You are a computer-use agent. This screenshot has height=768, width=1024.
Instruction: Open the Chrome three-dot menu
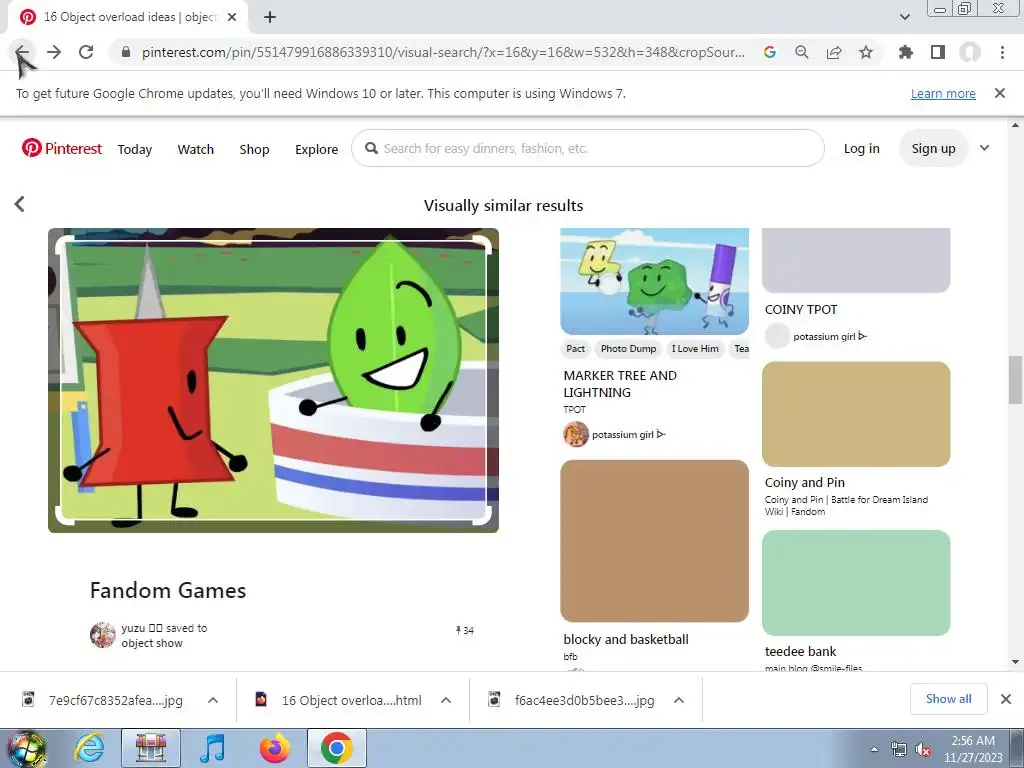click(1002, 52)
